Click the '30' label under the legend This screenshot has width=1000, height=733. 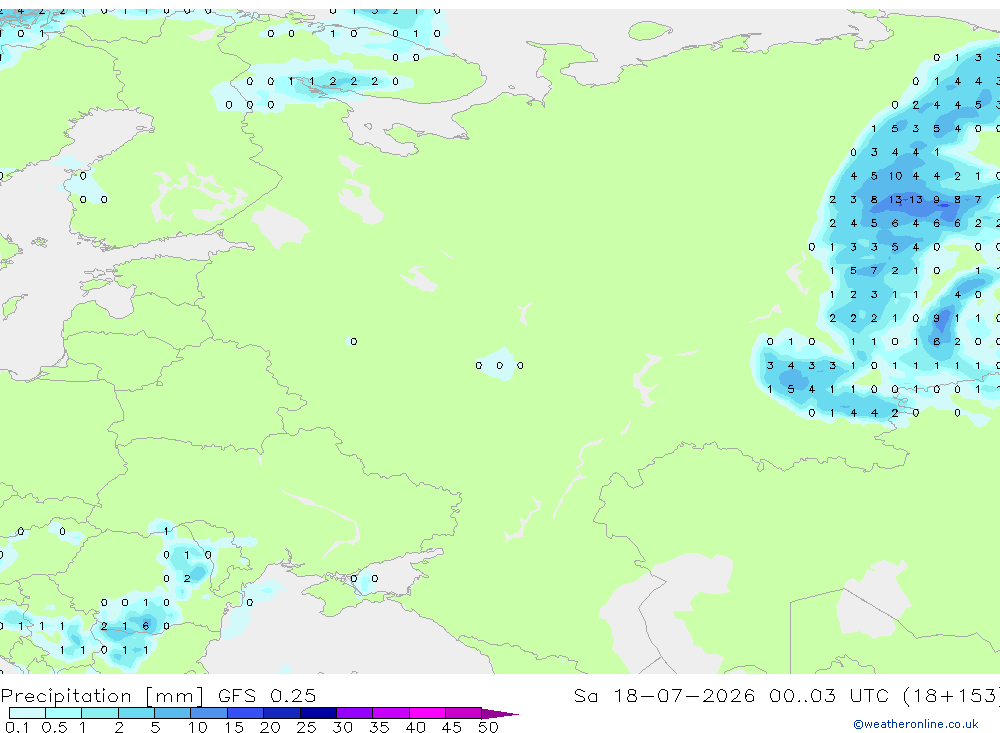click(342, 727)
